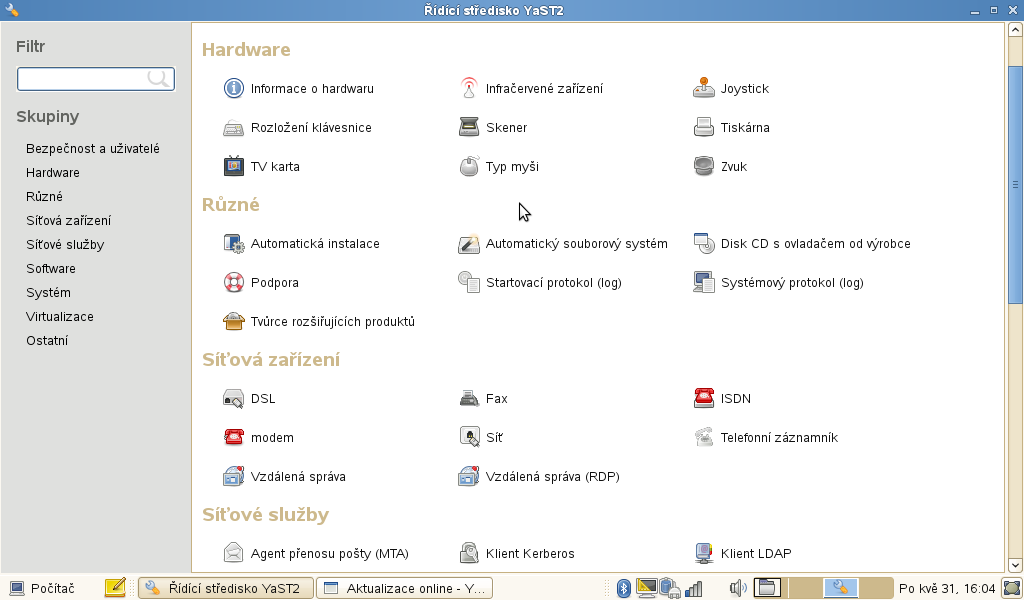
Task: Open the ISDN red phone icon
Action: (x=704, y=398)
